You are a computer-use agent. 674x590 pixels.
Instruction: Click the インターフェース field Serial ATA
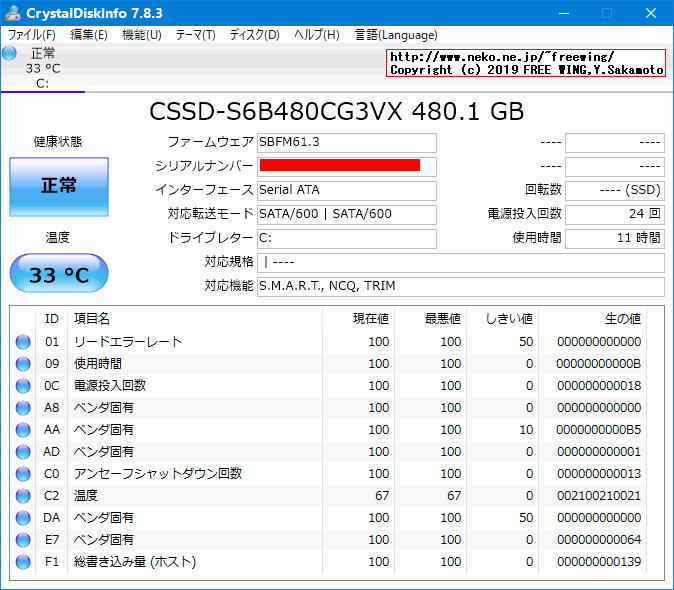347,190
